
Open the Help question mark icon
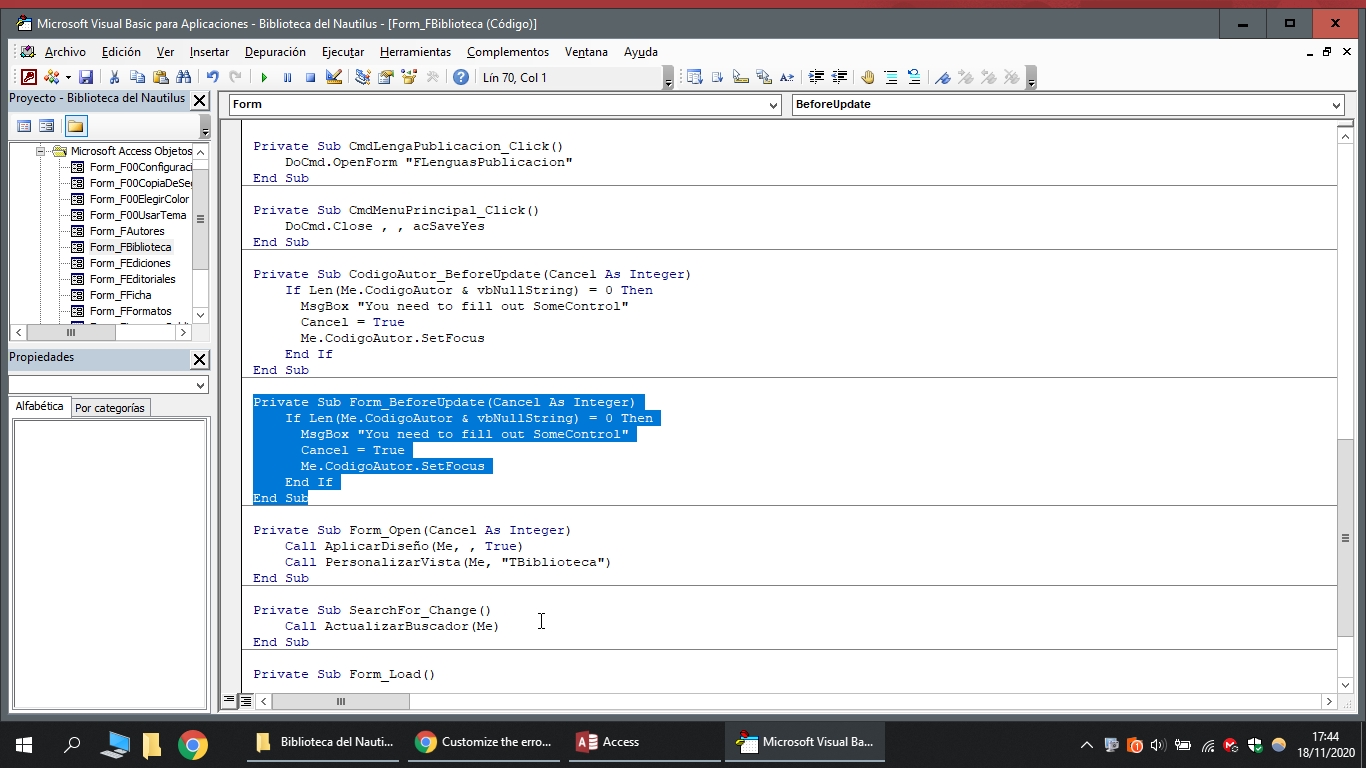pos(460,77)
